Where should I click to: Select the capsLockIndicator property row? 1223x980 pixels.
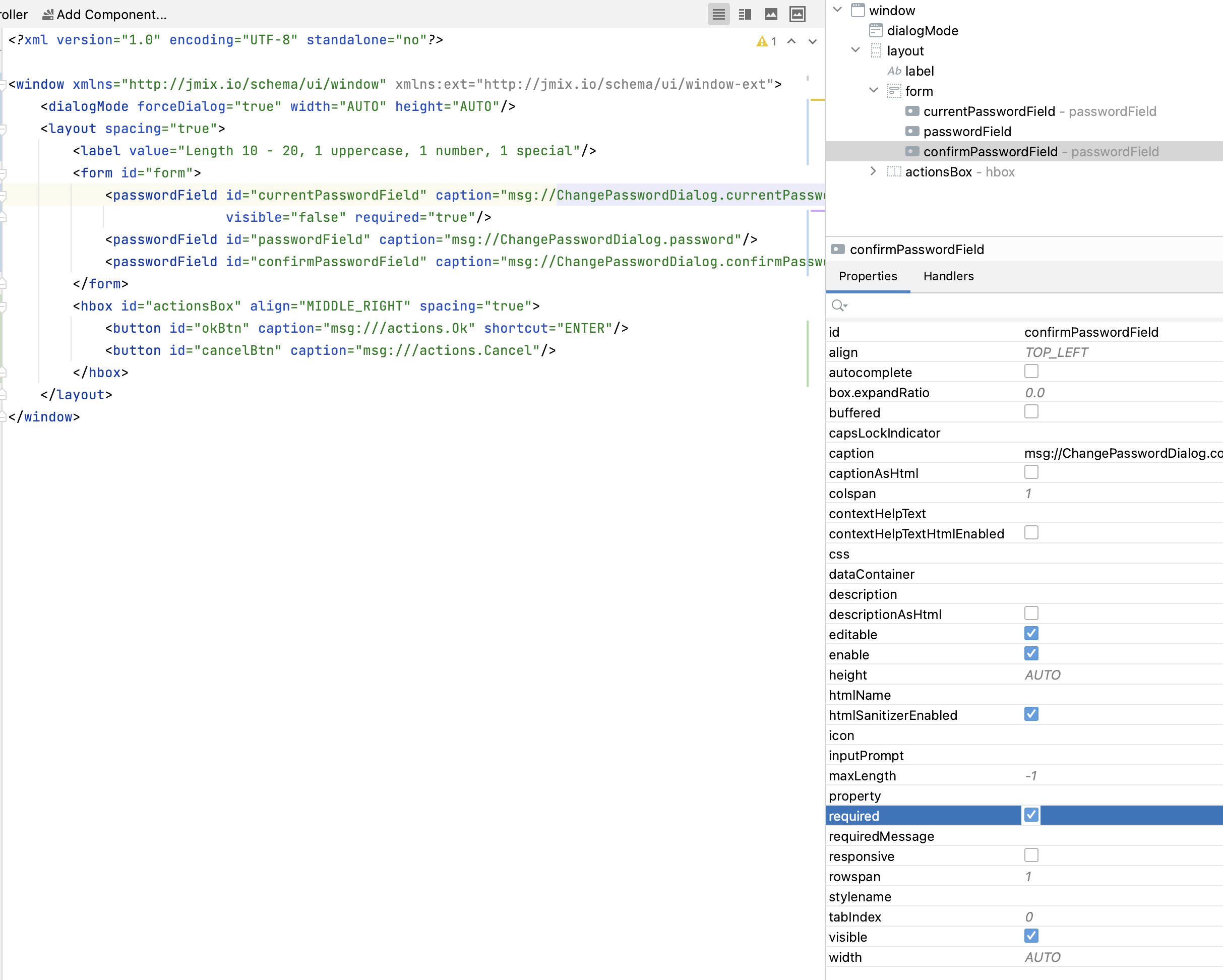coord(1024,434)
